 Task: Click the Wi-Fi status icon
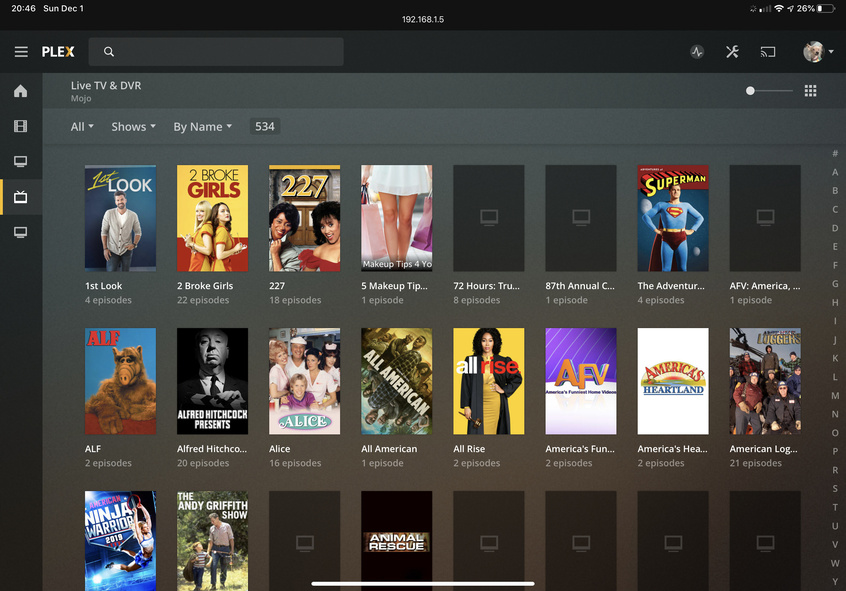(779, 9)
